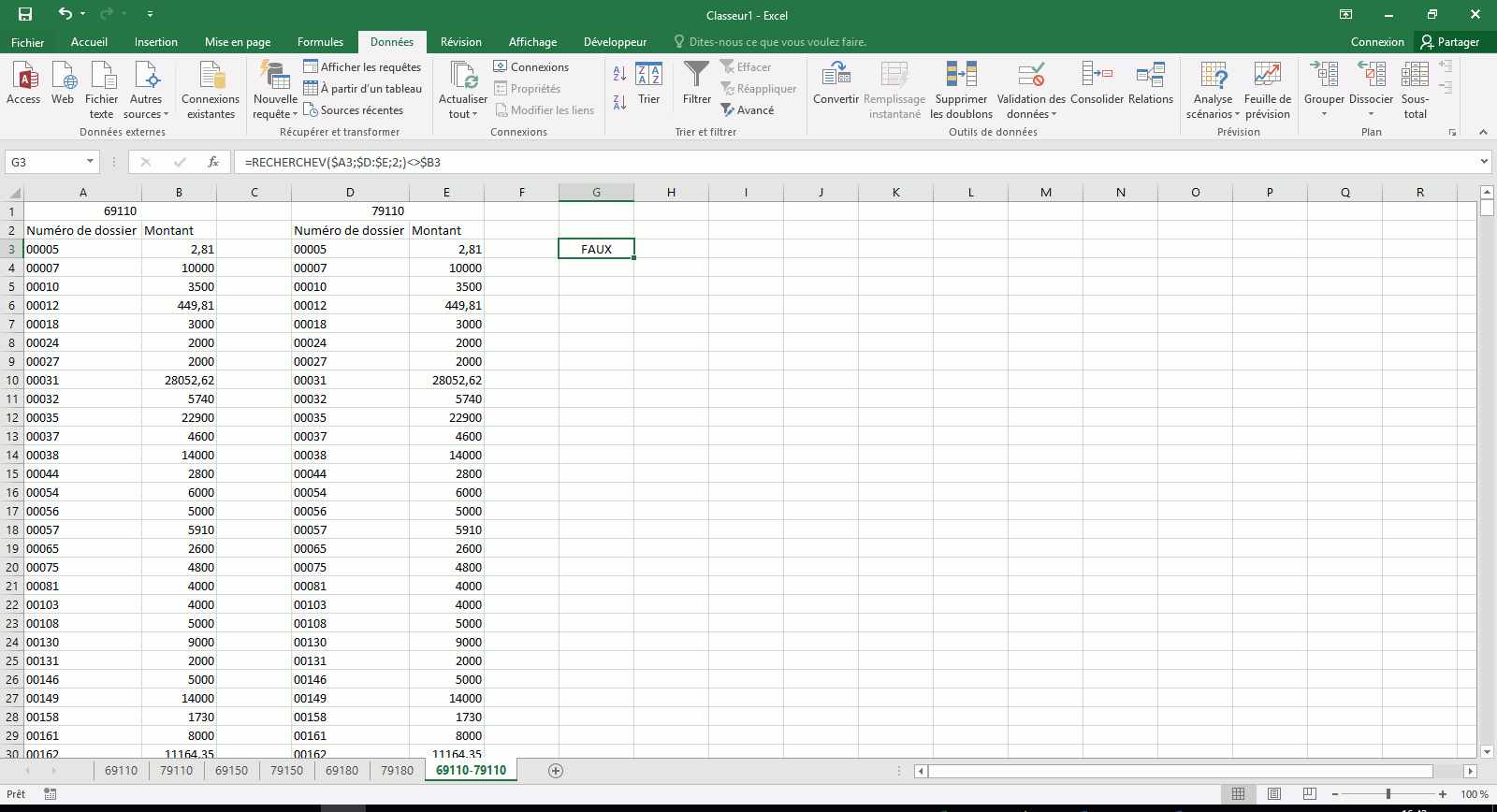This screenshot has width=1497, height=812.
Task: Sort ascending with the A-Z icon
Action: (x=619, y=74)
